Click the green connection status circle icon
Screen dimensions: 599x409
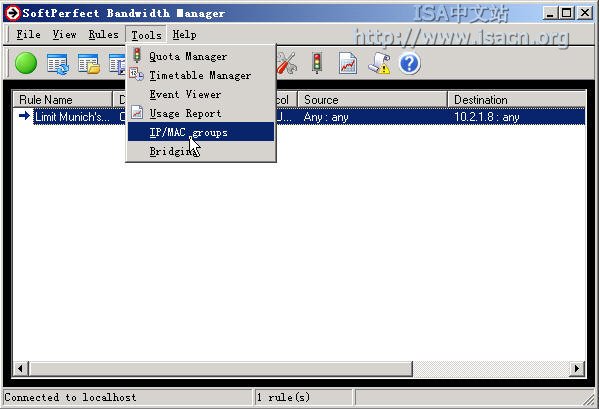click(x=26, y=63)
